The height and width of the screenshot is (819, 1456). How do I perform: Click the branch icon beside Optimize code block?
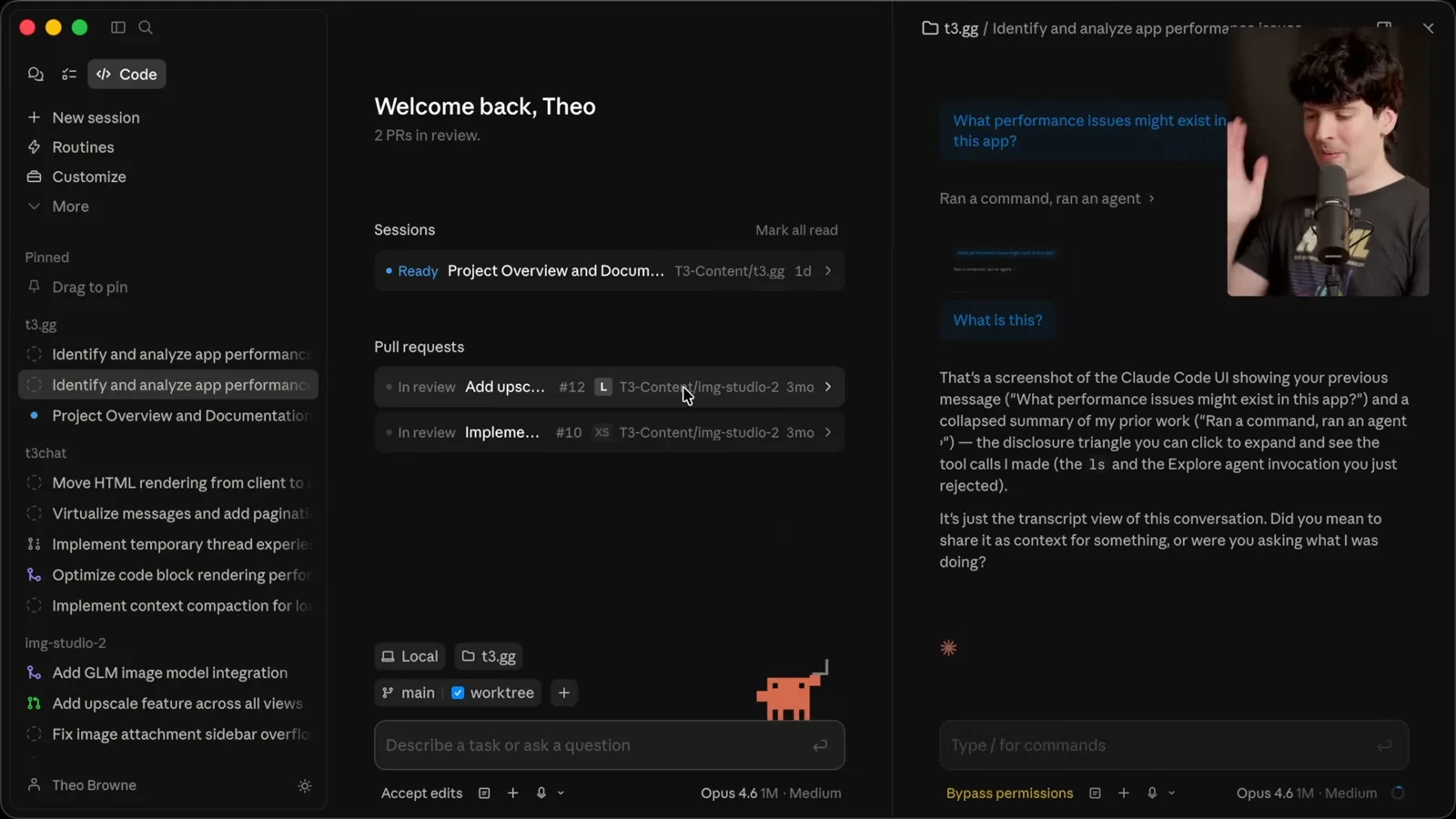coord(35,575)
